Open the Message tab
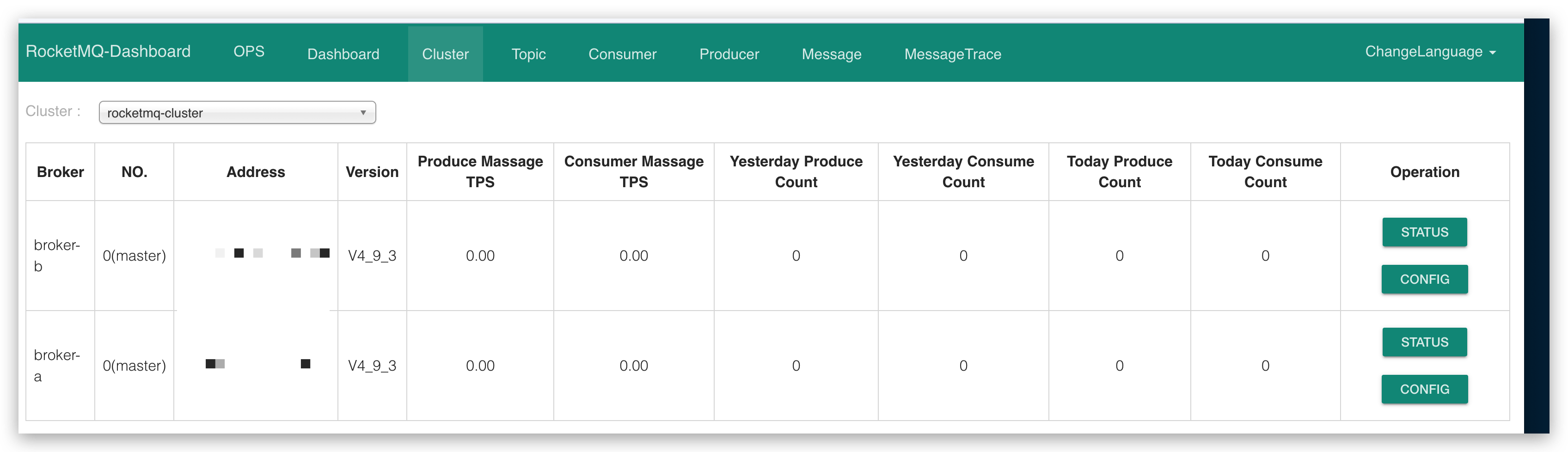The width and height of the screenshot is (1568, 452). tap(832, 54)
